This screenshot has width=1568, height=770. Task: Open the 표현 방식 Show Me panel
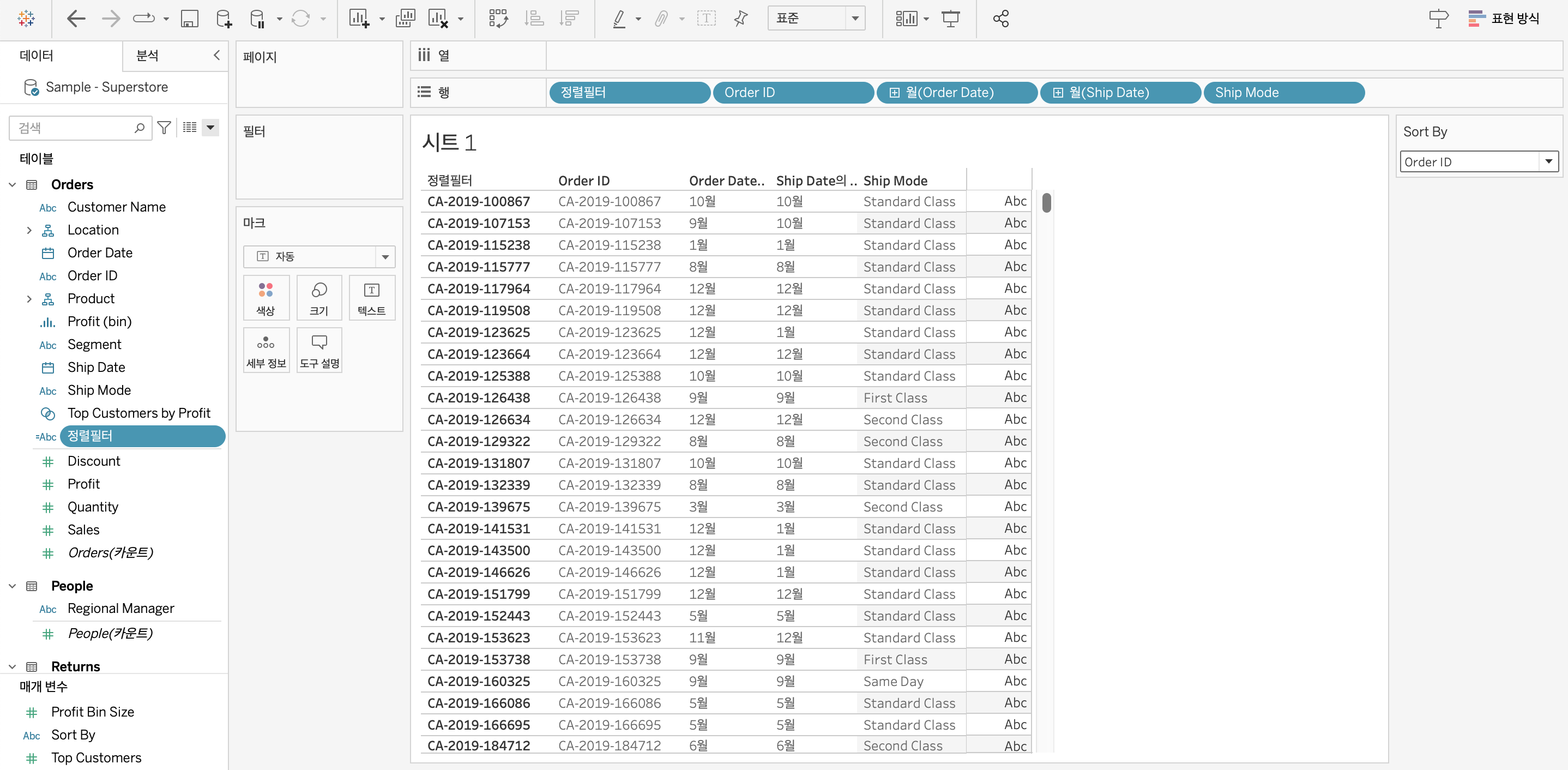tap(1504, 19)
